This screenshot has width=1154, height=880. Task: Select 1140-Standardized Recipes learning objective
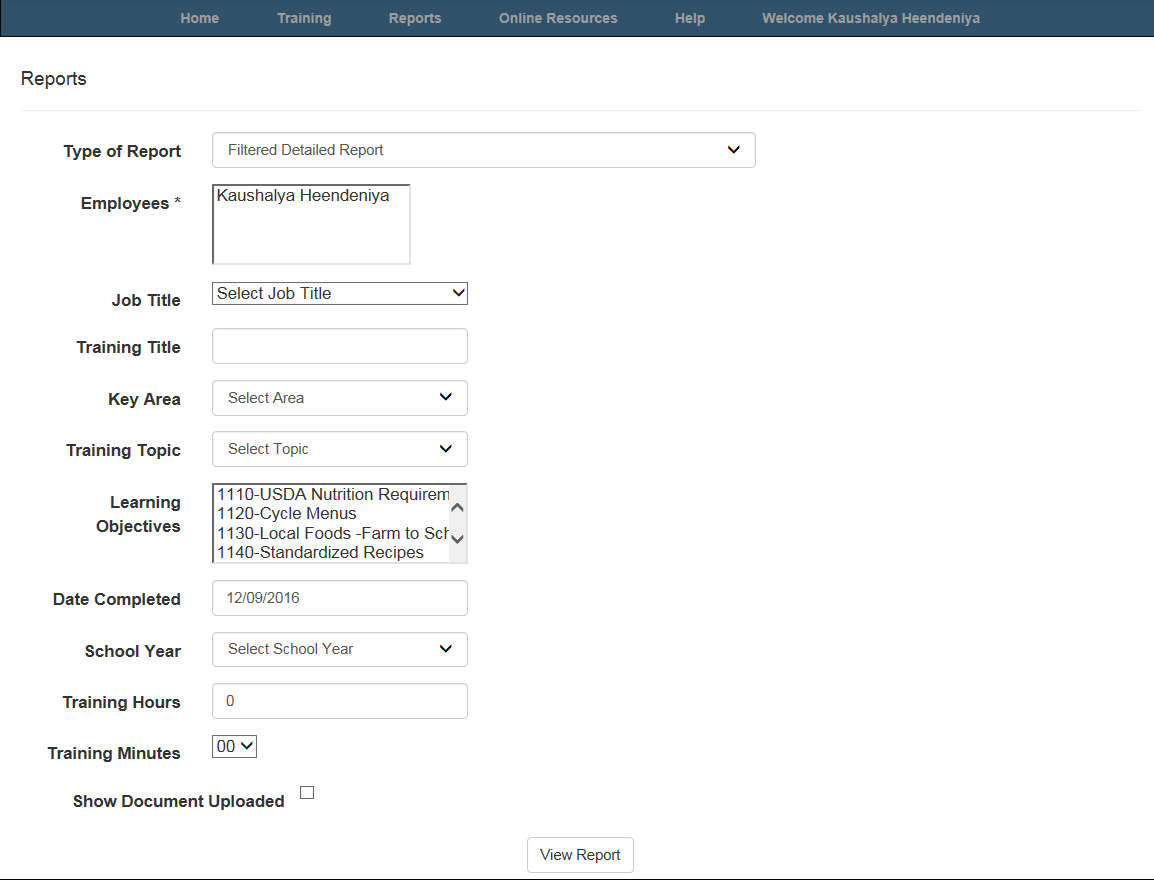pos(320,553)
